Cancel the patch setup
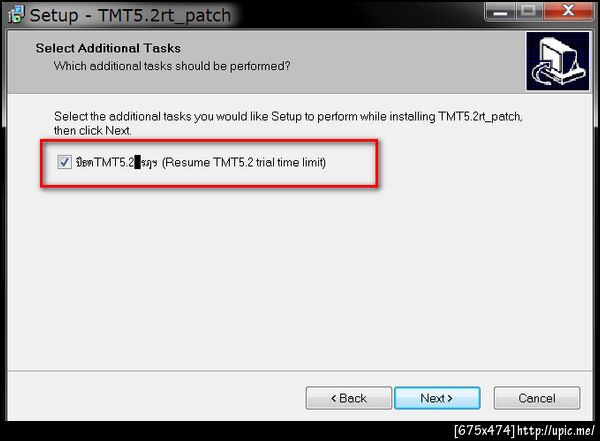This screenshot has height=441, width=600. coord(537,398)
